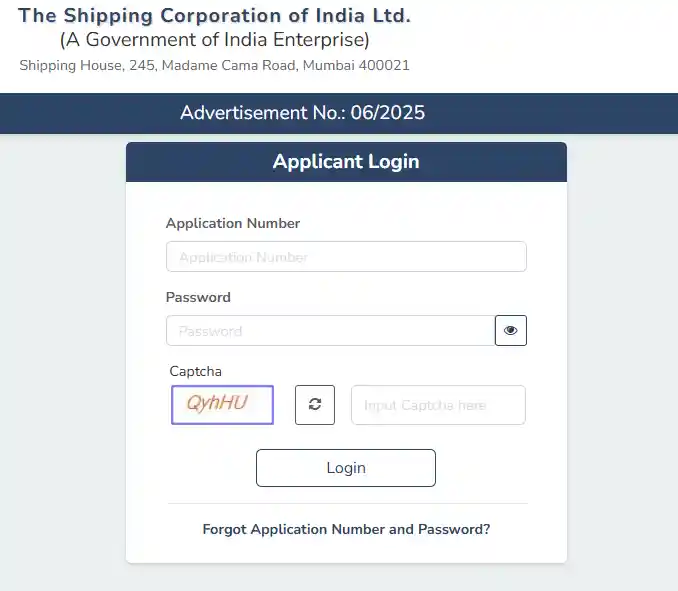678x591 pixels.
Task: Click '(A Government of India Enterprise)' subtitle
Action: click(215, 40)
